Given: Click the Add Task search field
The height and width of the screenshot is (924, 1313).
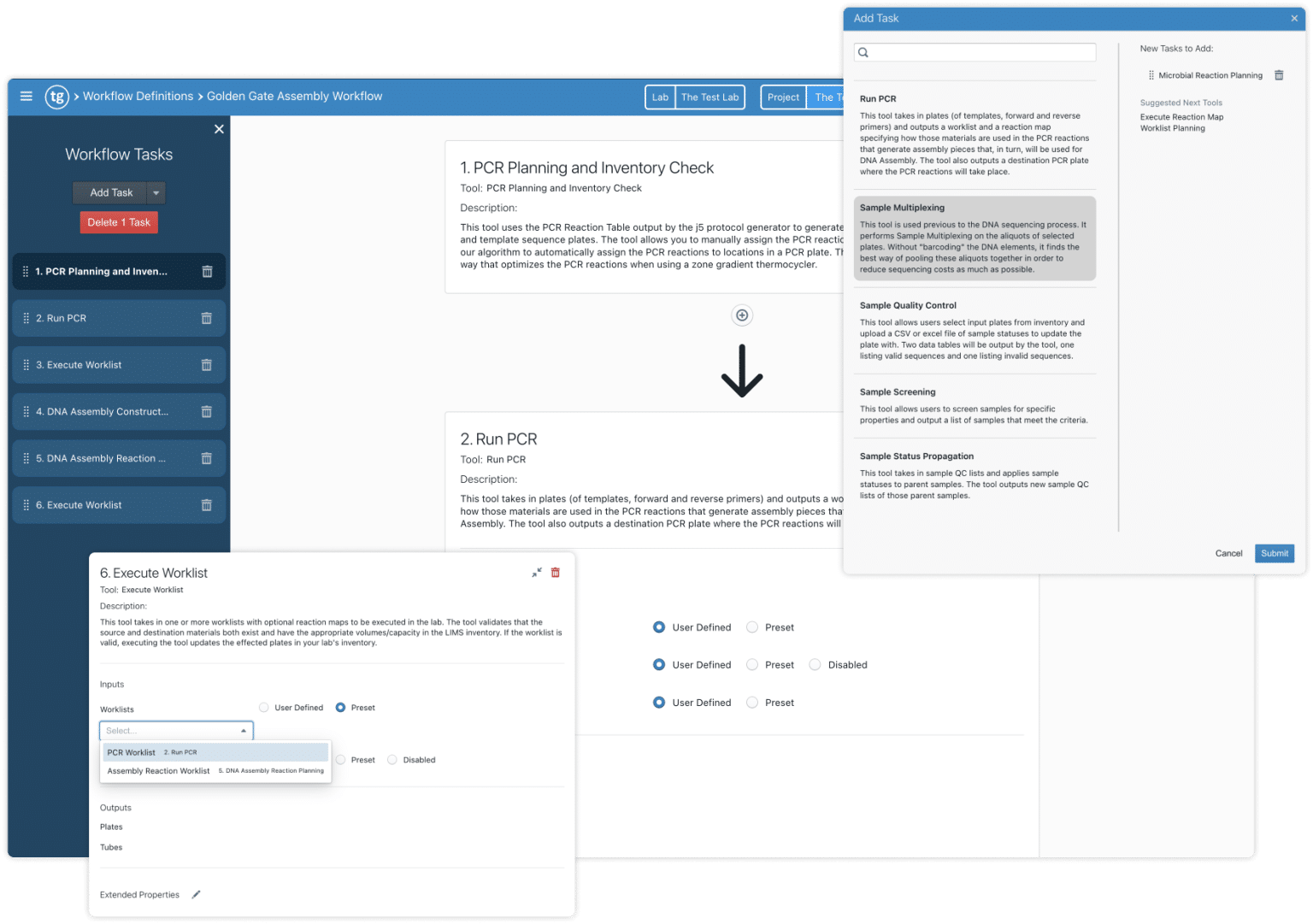Looking at the screenshot, I should pyautogui.click(x=974, y=52).
